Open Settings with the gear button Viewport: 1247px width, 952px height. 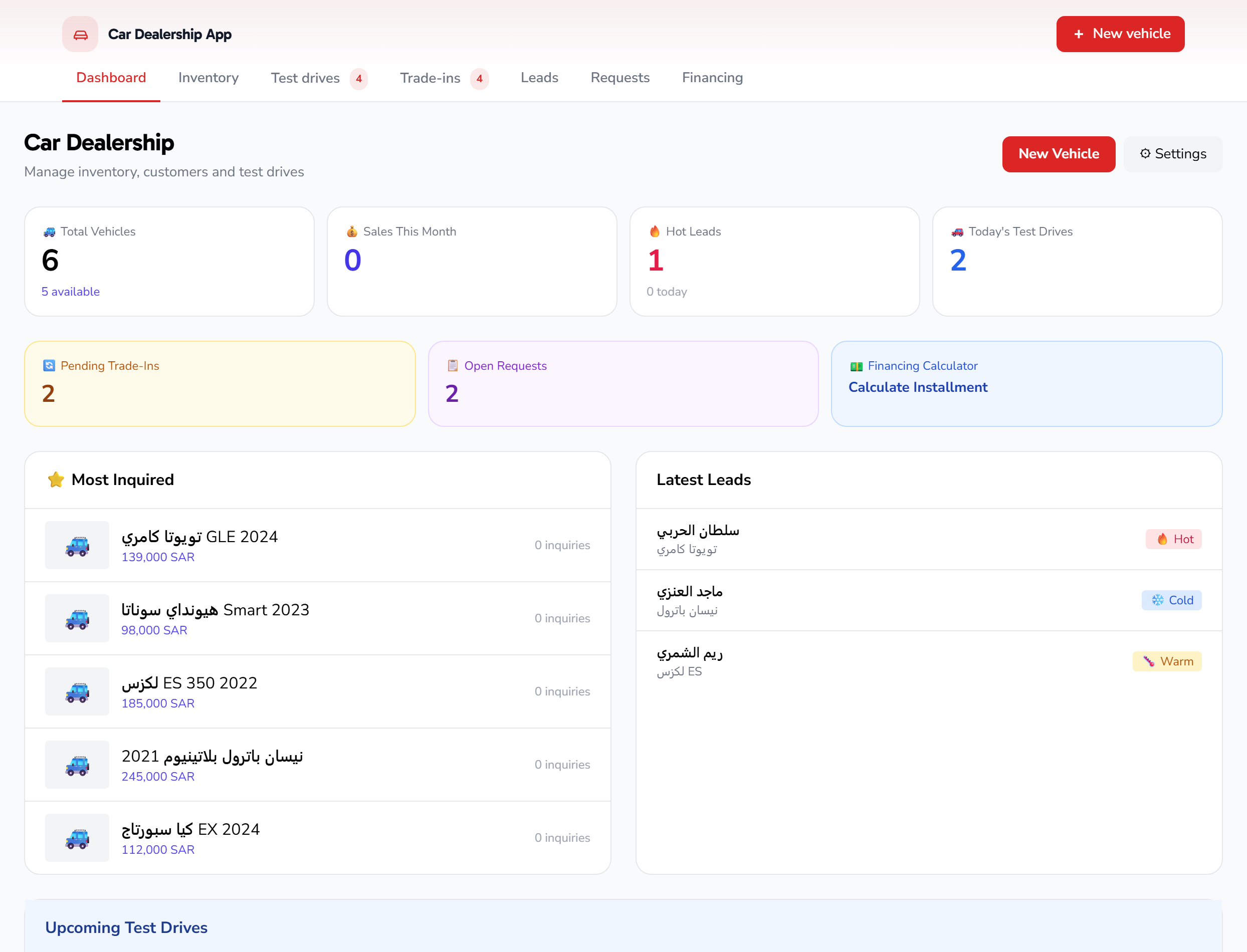point(1173,153)
